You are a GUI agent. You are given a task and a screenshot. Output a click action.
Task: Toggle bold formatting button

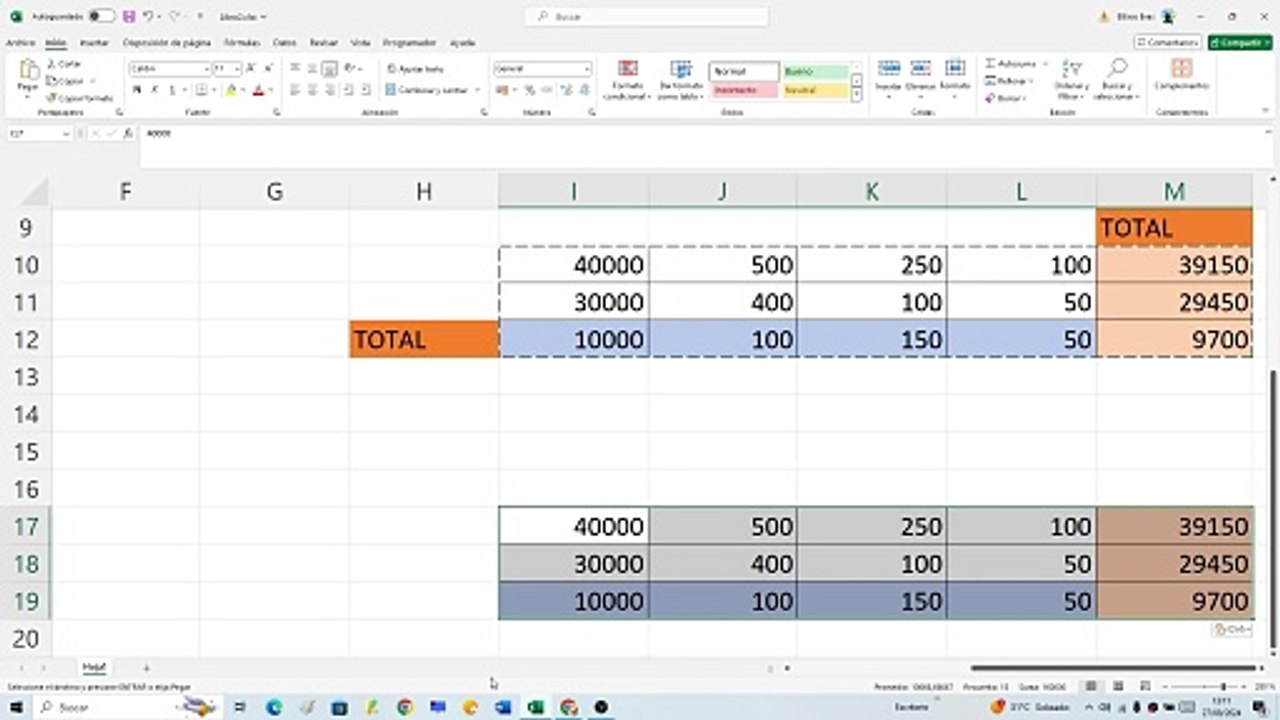click(x=137, y=90)
